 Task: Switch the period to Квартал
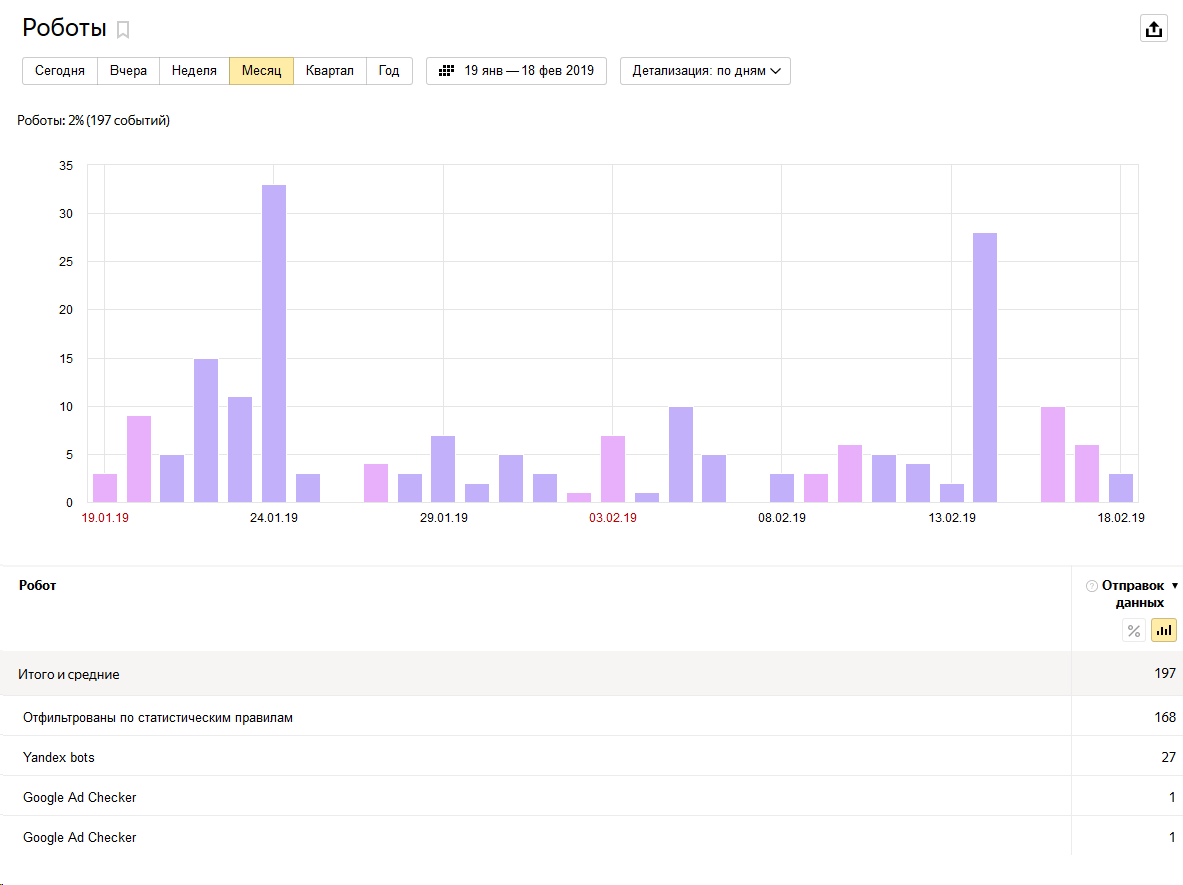click(x=329, y=71)
